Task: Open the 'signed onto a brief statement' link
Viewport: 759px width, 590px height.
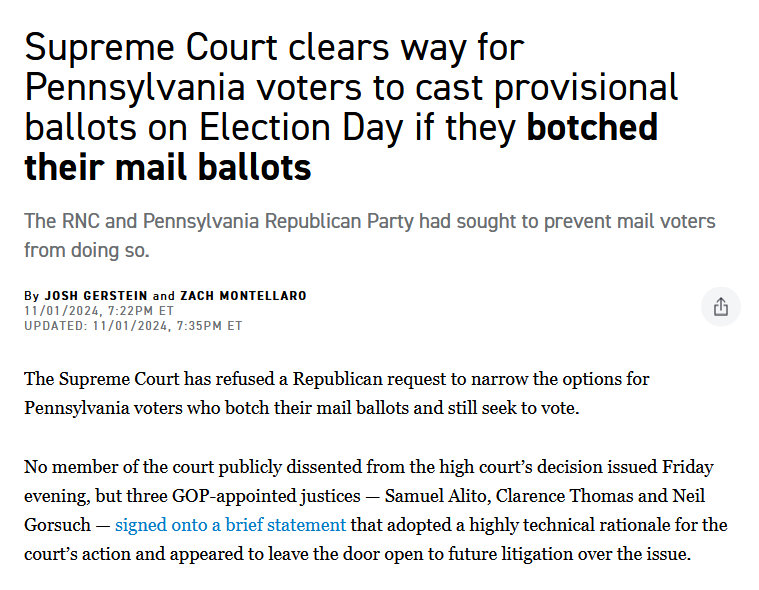Action: tap(230, 525)
